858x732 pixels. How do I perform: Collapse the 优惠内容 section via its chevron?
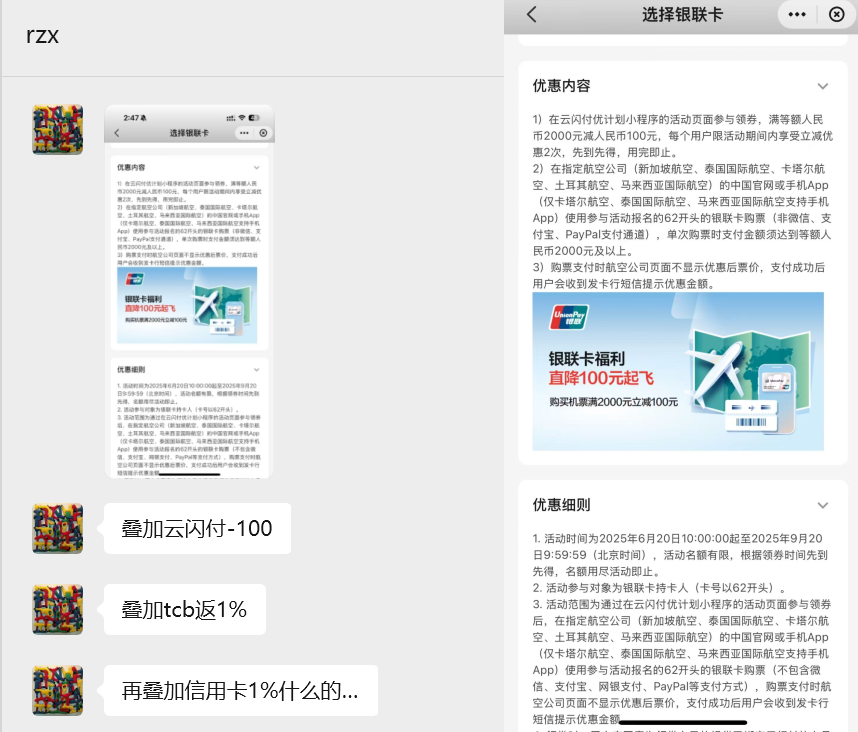point(825,85)
